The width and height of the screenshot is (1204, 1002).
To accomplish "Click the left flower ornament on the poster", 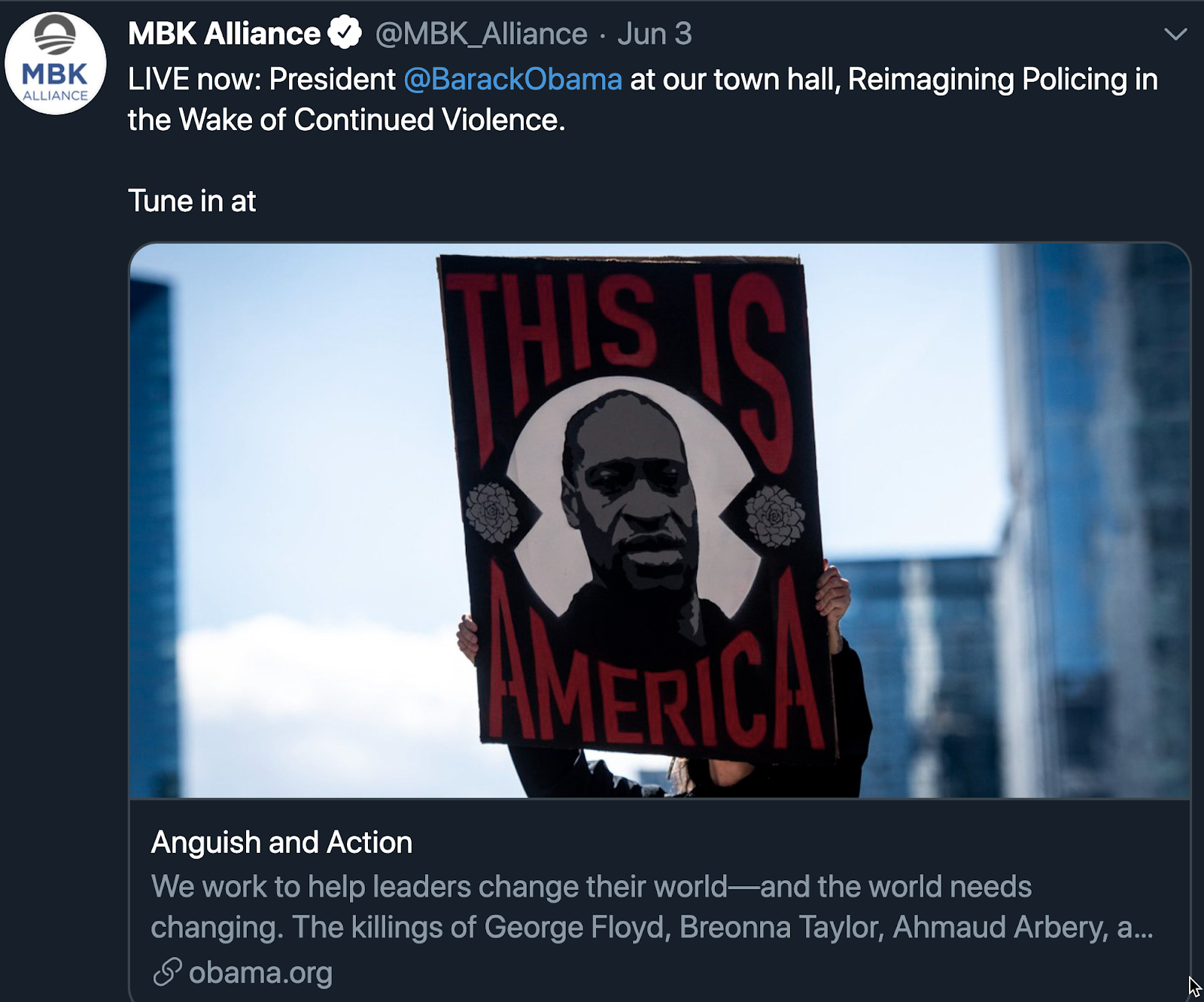I will pyautogui.click(x=492, y=513).
